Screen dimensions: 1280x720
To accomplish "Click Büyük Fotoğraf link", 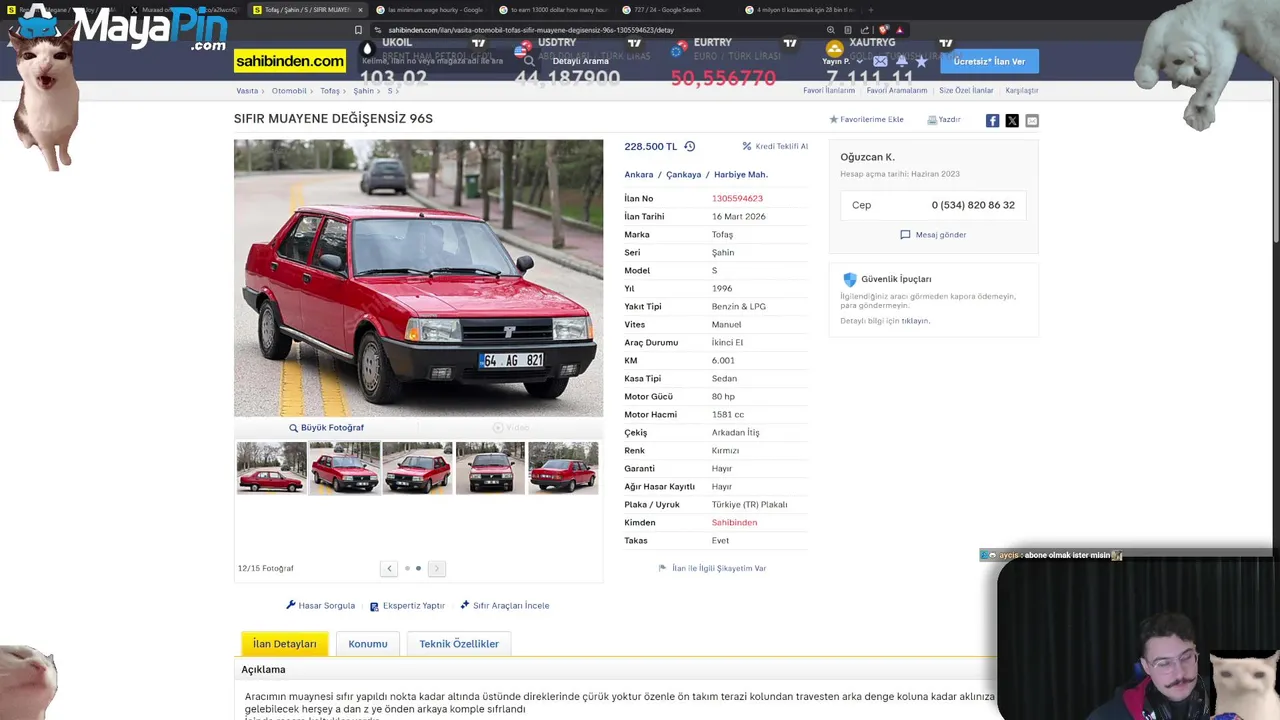I will tap(326, 427).
